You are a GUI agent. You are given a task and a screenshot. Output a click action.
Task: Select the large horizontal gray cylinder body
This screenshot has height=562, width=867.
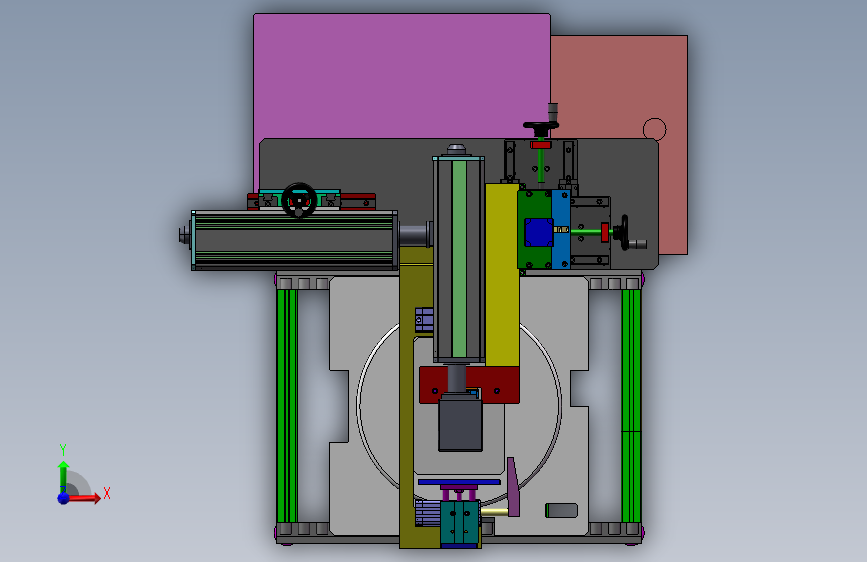tap(295, 240)
